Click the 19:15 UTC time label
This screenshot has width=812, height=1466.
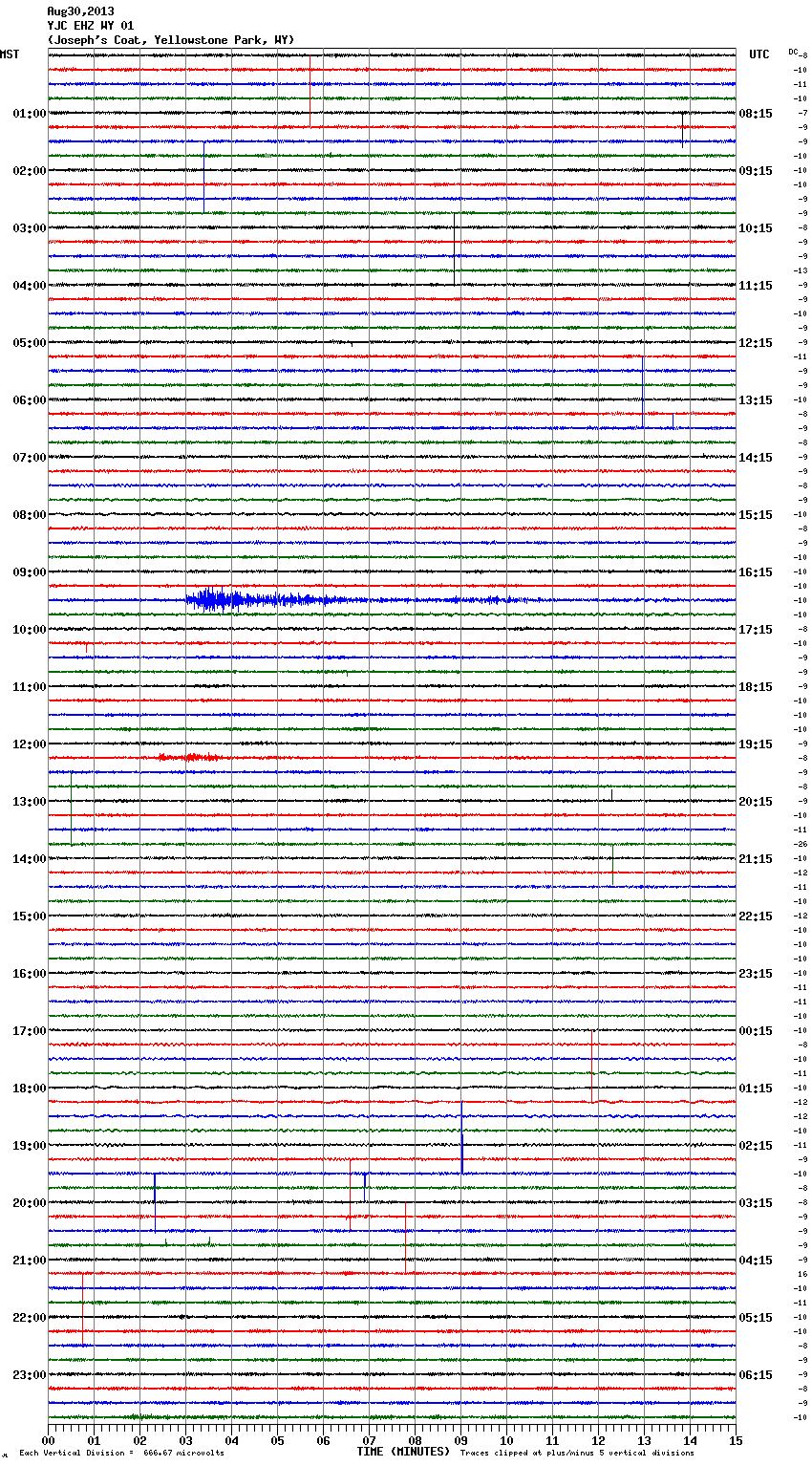pyautogui.click(x=756, y=744)
